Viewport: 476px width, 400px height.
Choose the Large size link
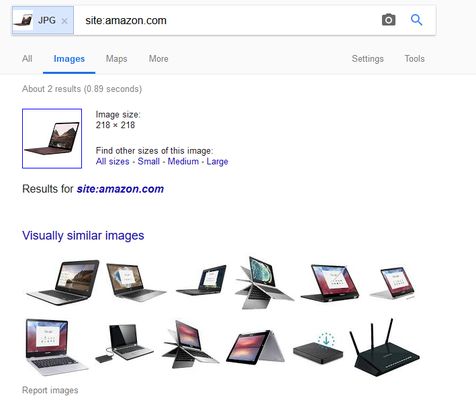[217, 161]
